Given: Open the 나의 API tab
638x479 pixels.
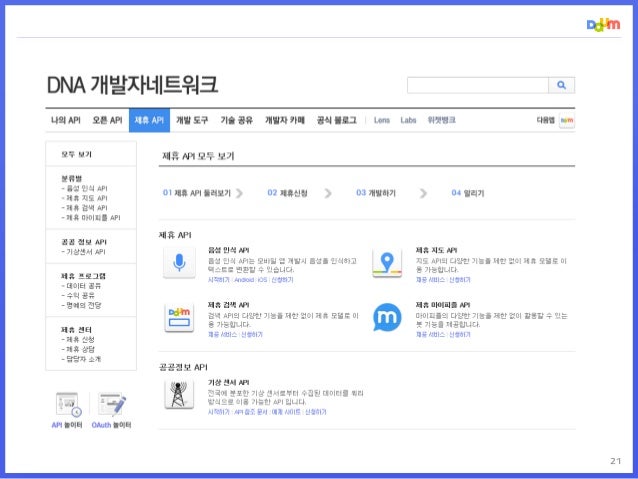Looking at the screenshot, I should [66, 120].
